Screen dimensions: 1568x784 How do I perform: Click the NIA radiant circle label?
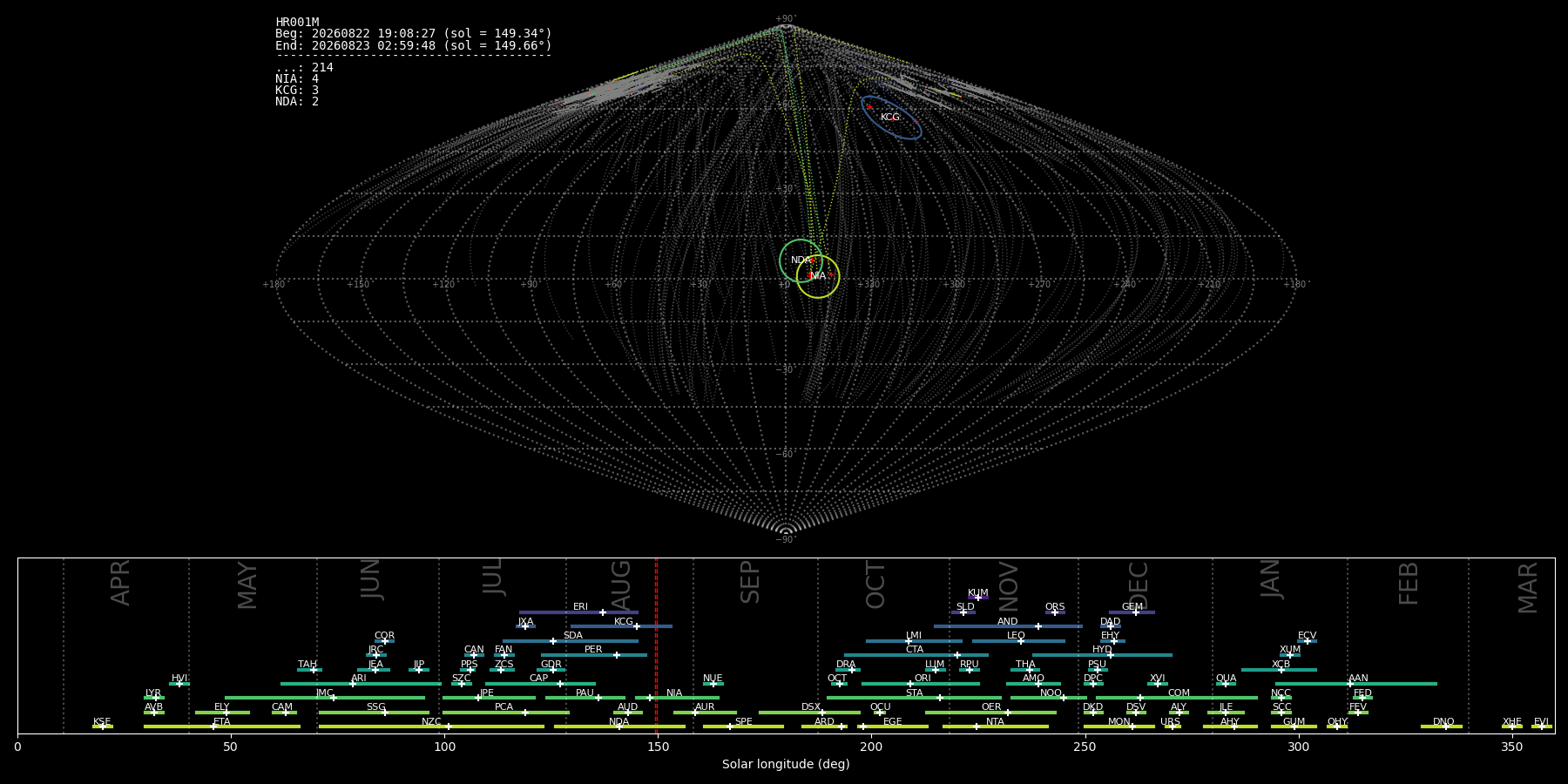pyautogui.click(x=817, y=276)
